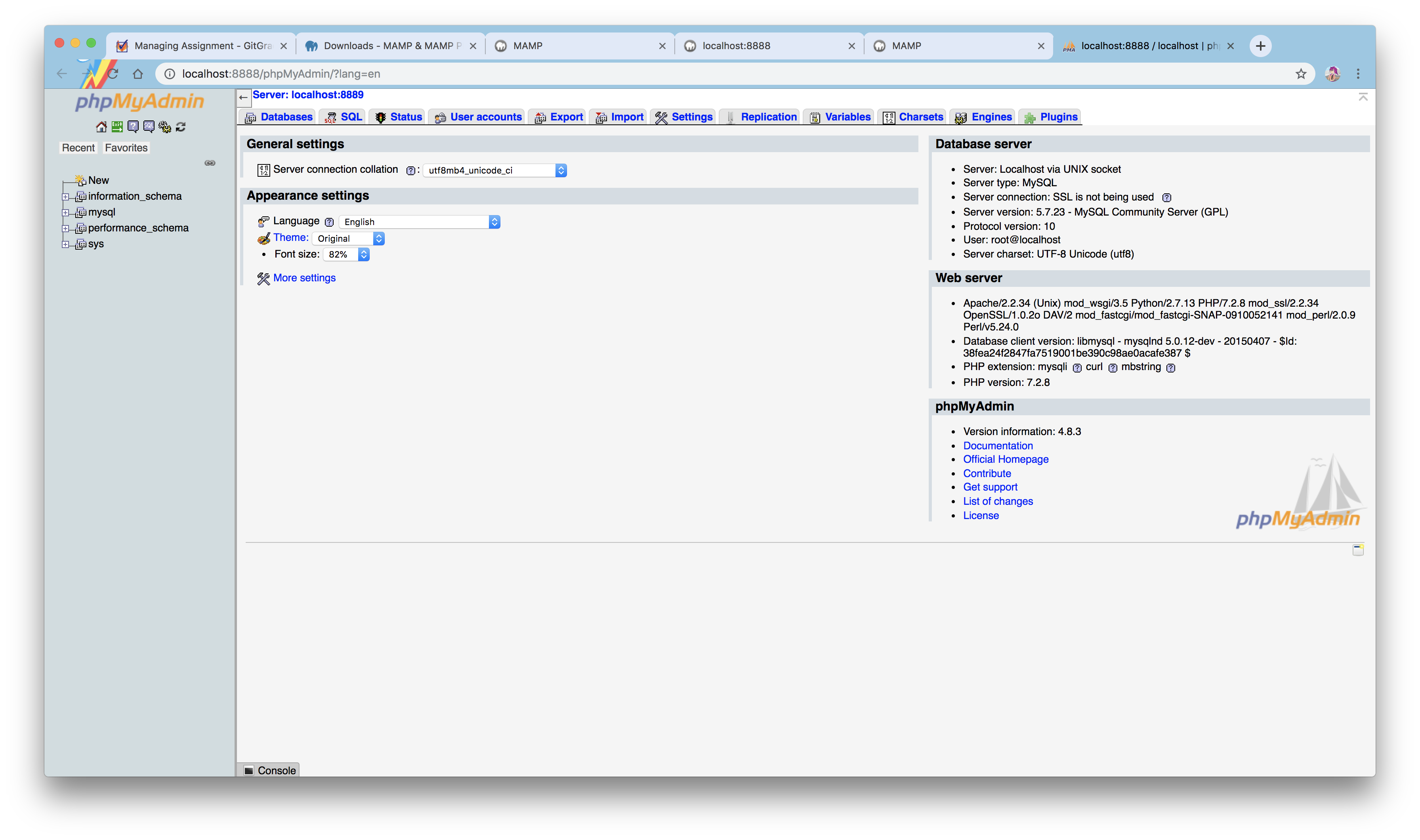Expand the mysql database tree node
The width and height of the screenshot is (1420, 840).
[66, 213]
